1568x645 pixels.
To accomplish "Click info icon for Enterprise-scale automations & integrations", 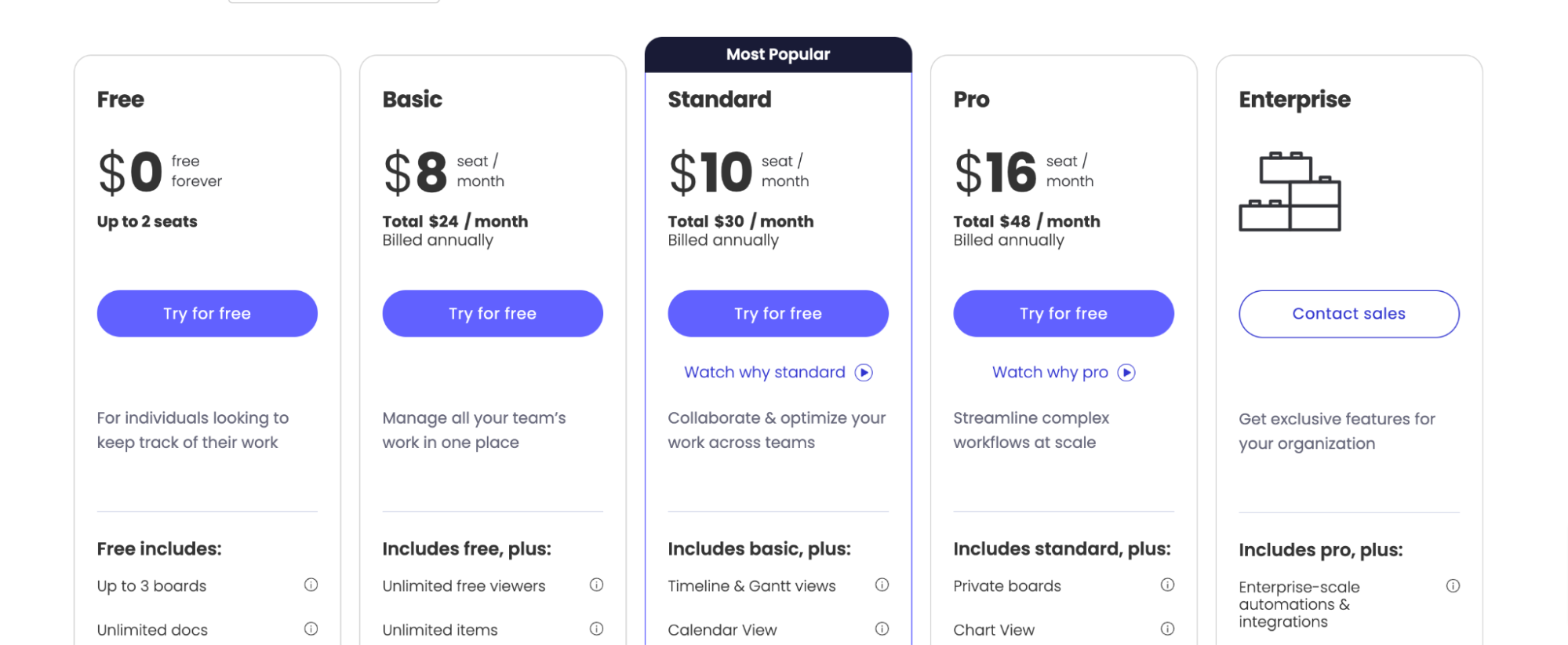I will pos(1453,585).
